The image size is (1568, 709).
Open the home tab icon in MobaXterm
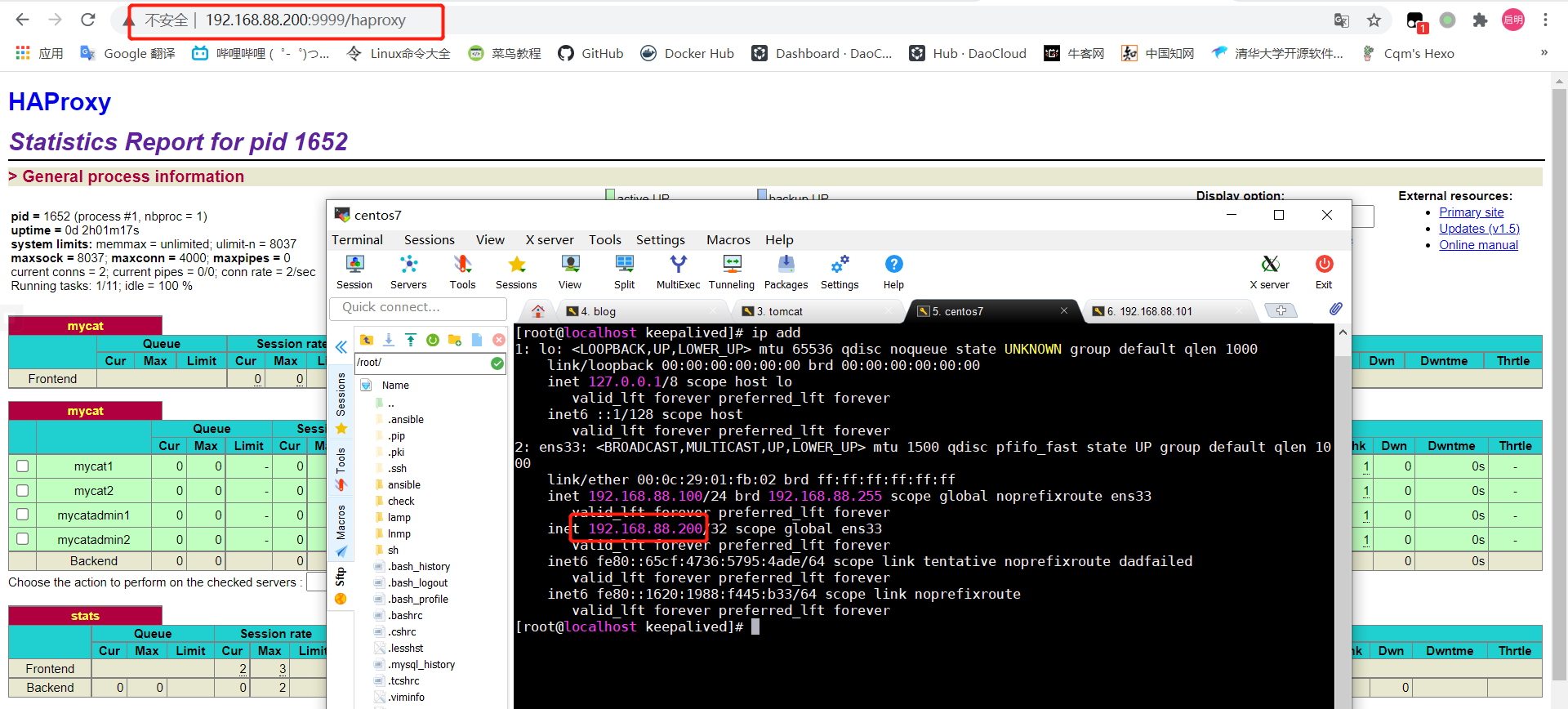pos(537,310)
